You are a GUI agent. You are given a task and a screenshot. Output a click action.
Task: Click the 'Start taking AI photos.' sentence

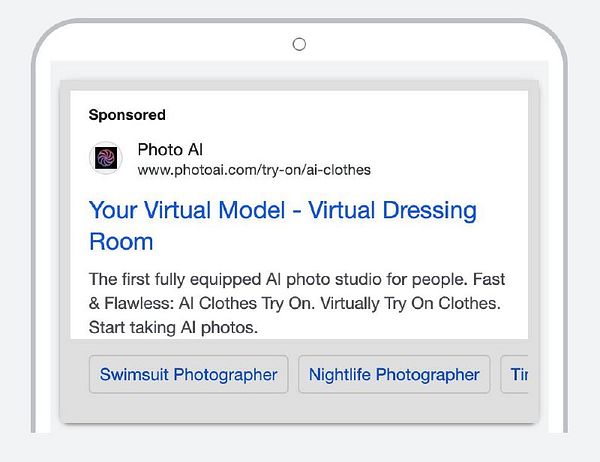click(173, 328)
